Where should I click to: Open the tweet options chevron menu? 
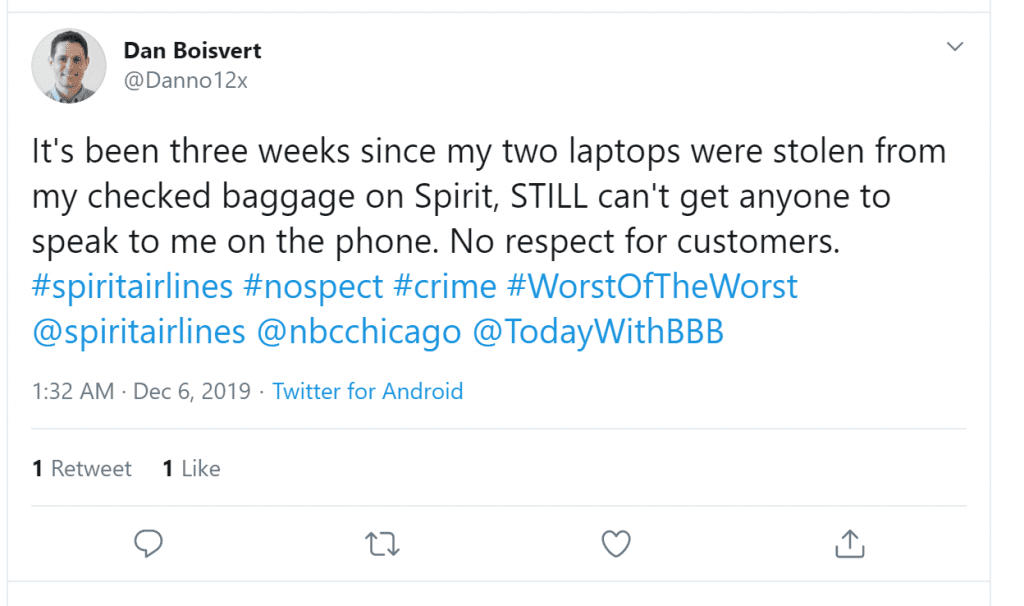(955, 46)
